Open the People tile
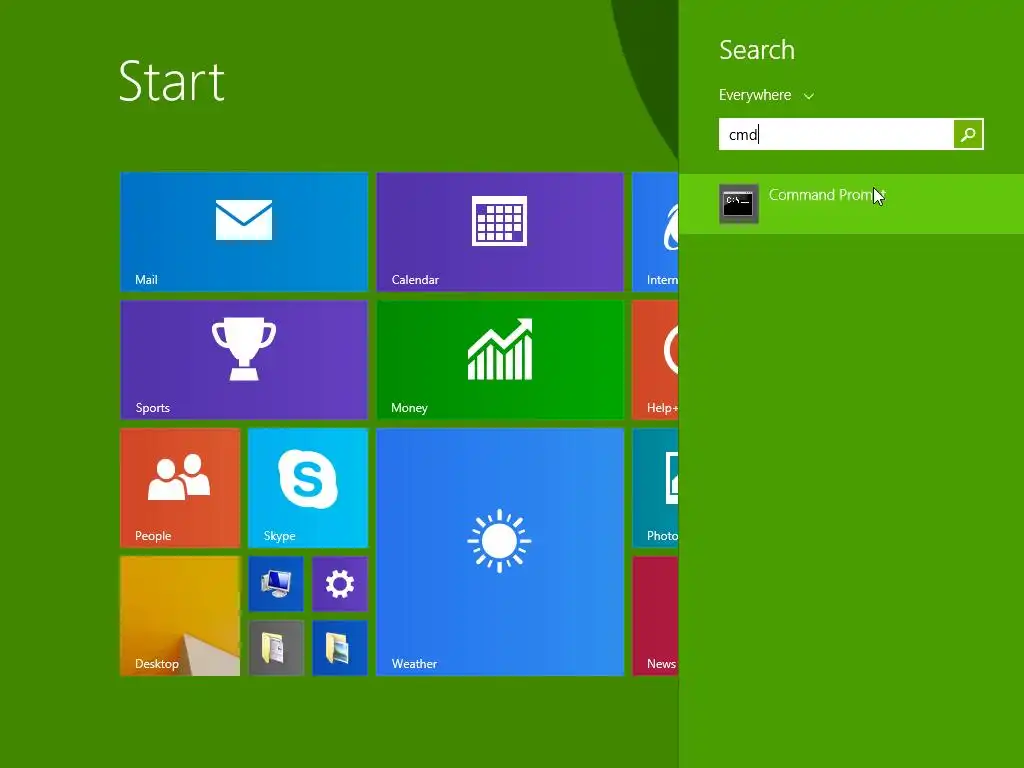Viewport: 1024px width, 768px height. pos(180,487)
